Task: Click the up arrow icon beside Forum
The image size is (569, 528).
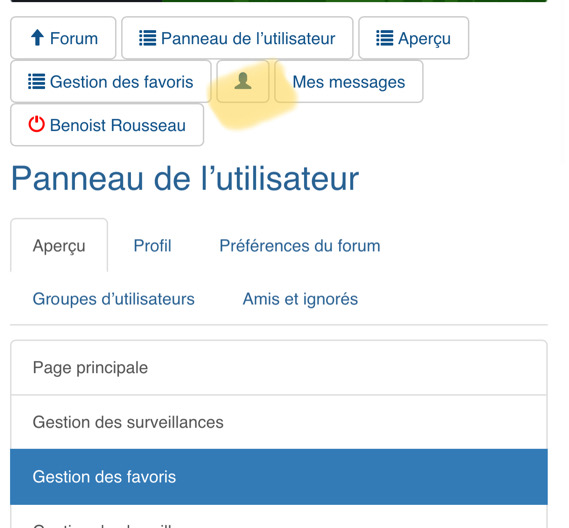Action: click(37, 38)
